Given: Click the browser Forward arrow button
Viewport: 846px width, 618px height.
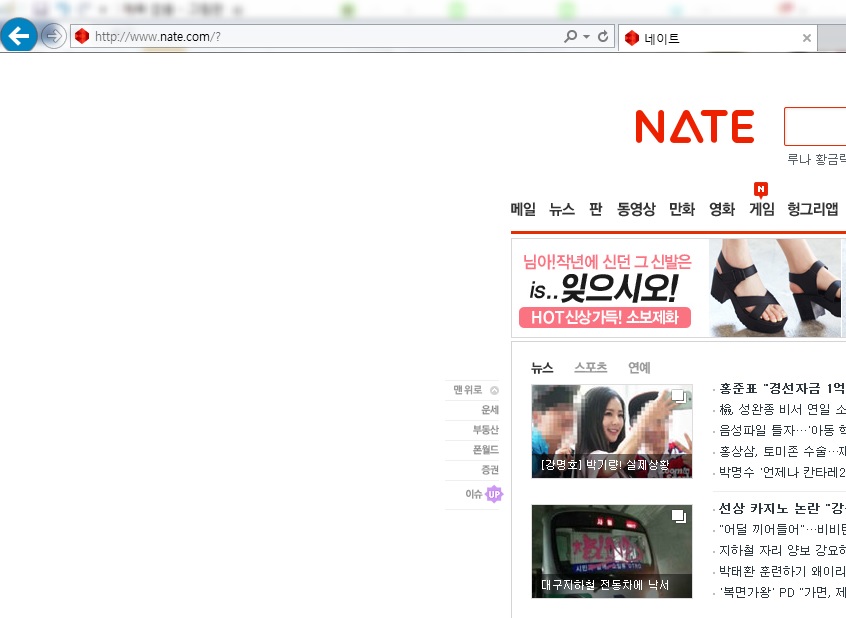Looking at the screenshot, I should coord(53,36).
